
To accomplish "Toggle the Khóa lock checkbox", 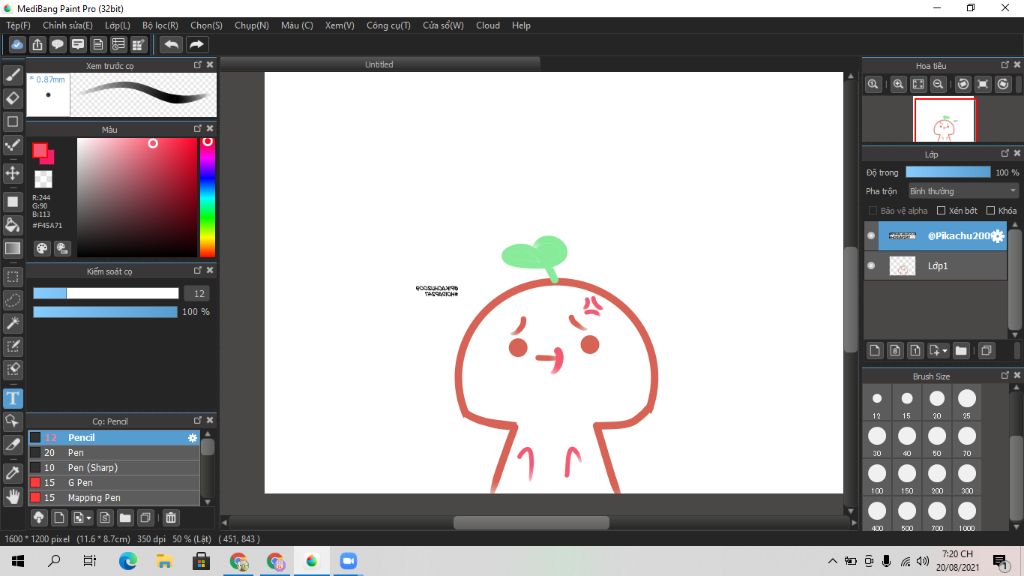I will 991,210.
